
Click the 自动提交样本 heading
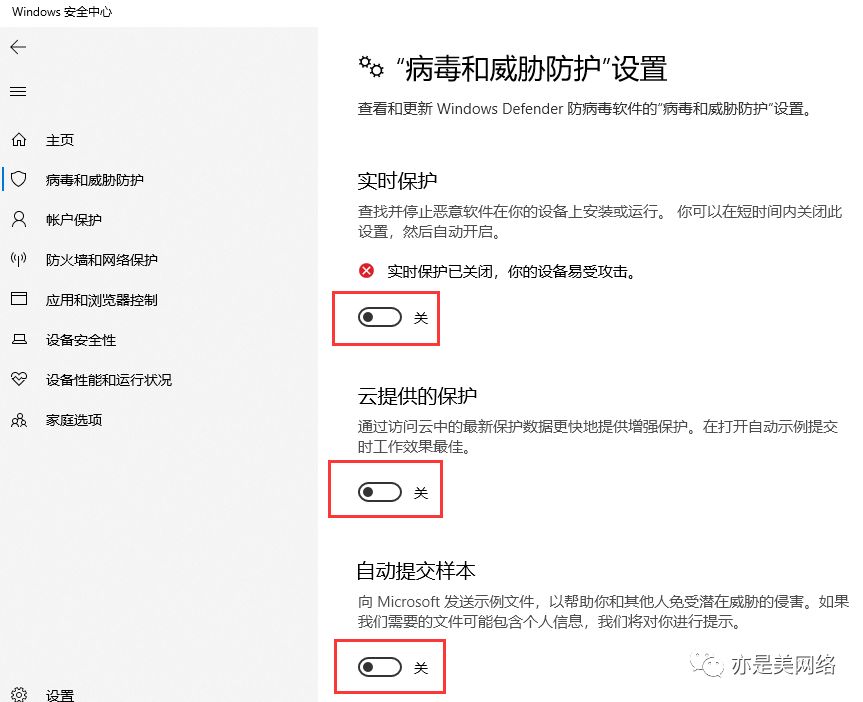(x=416, y=570)
